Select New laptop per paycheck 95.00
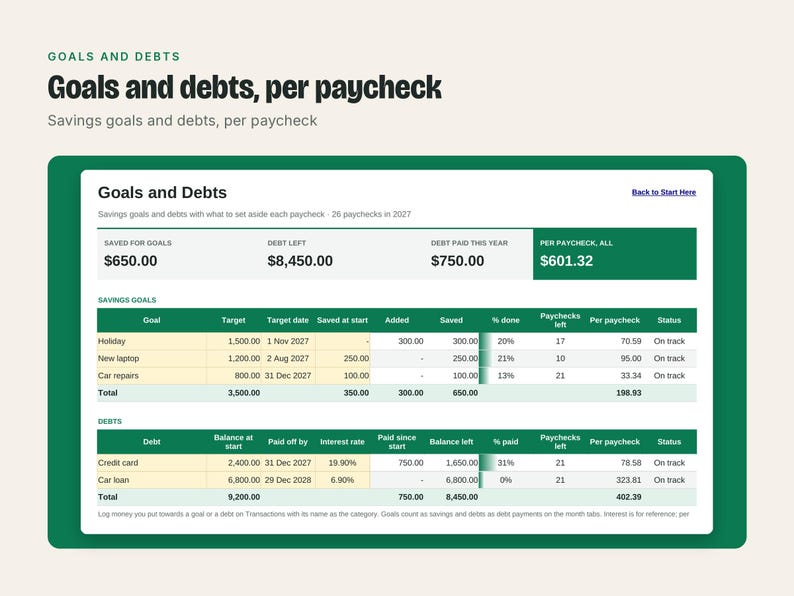Viewport: 794px width, 596px height. (631, 359)
